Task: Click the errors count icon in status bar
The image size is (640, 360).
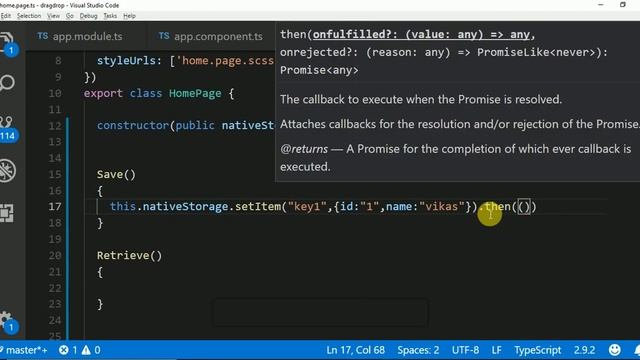Action: 68,350
